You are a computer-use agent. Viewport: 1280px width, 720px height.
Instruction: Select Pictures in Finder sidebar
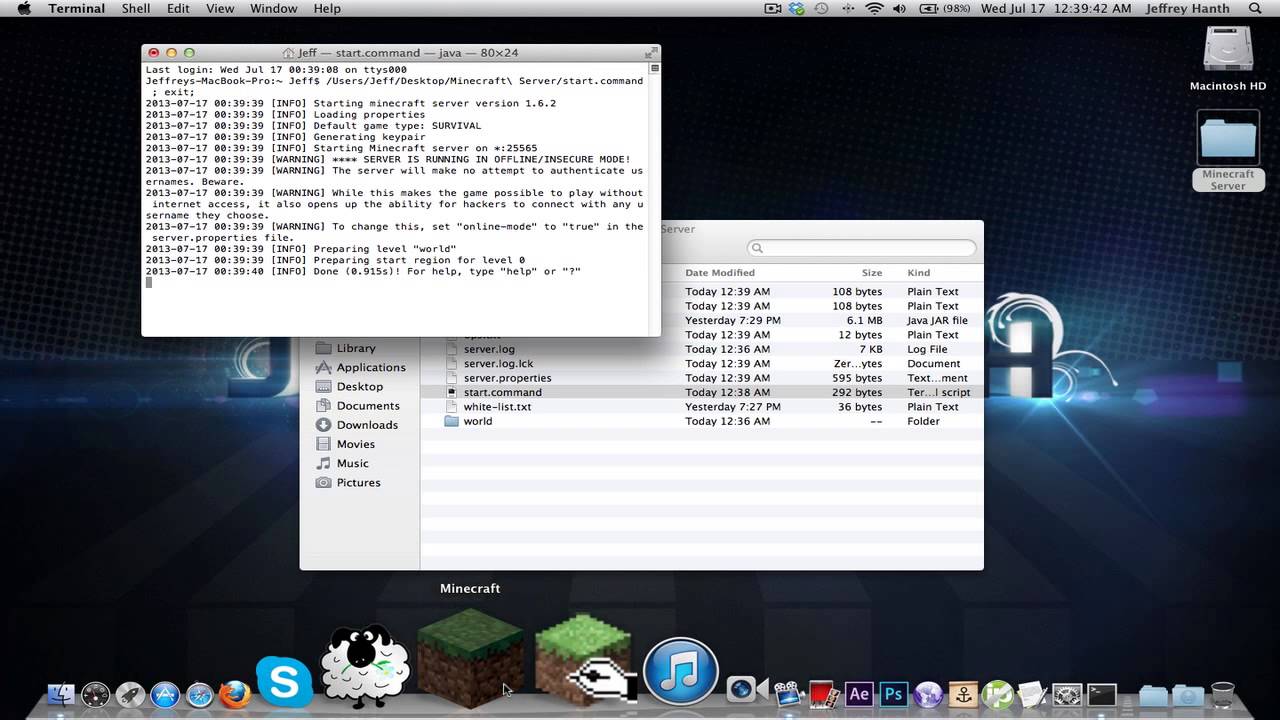[x=358, y=482]
